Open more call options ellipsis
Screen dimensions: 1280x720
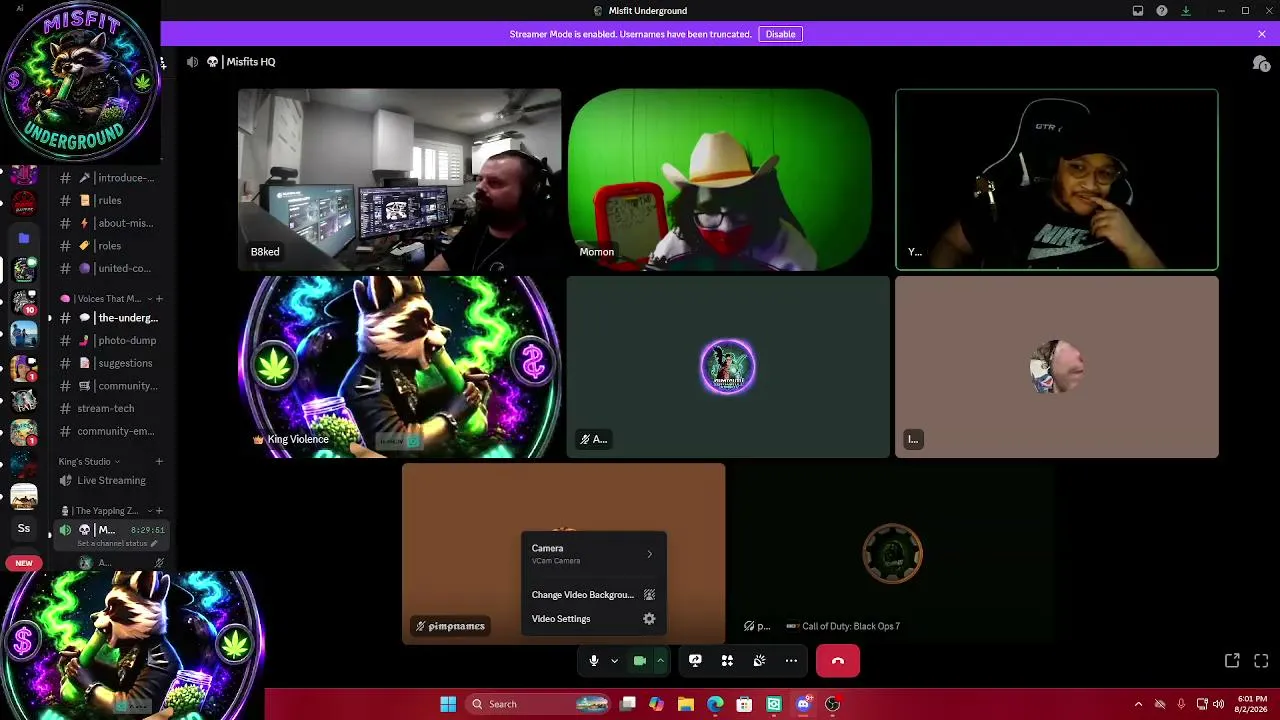791,661
